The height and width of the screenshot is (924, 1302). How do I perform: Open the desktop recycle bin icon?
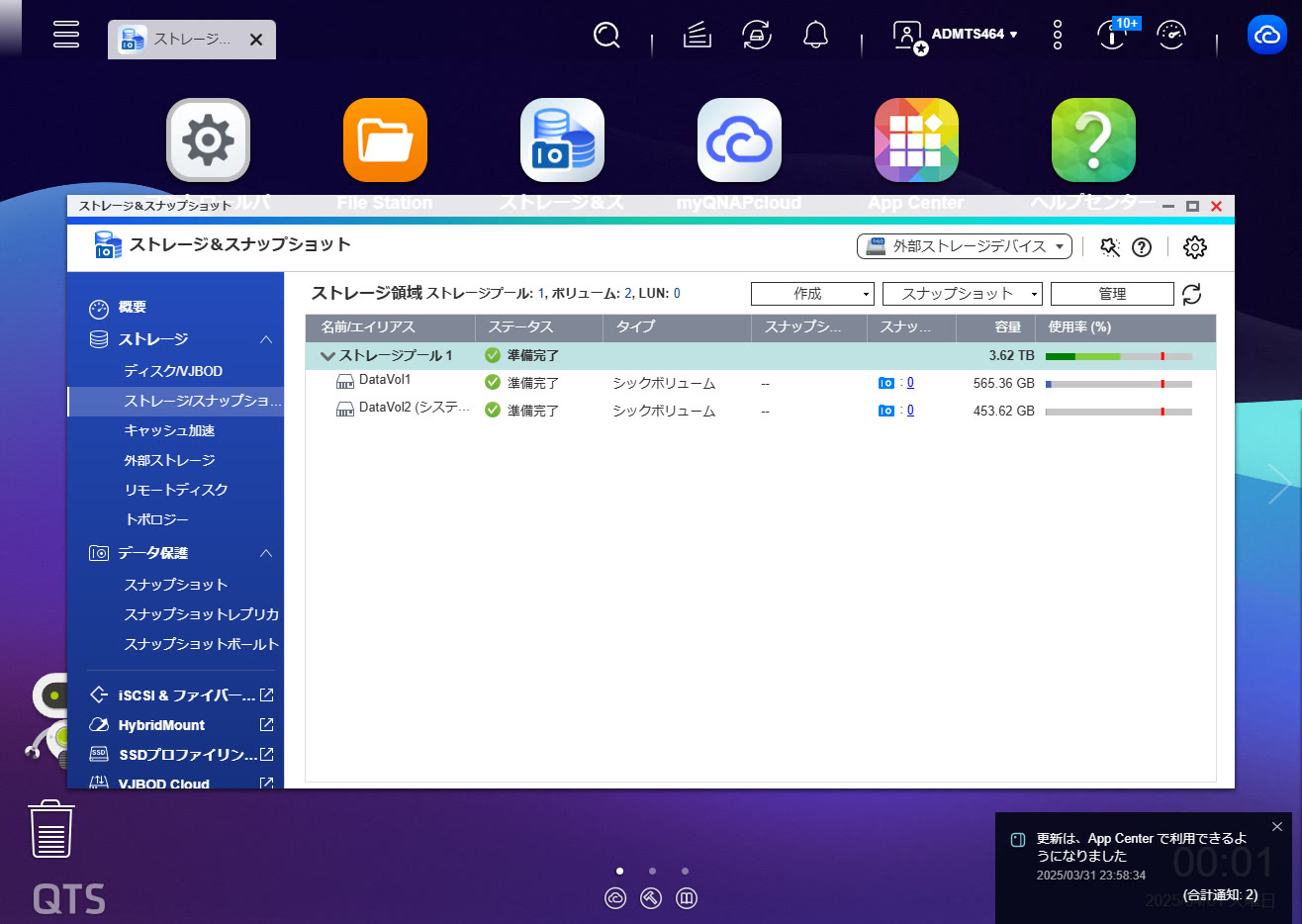click(x=51, y=829)
